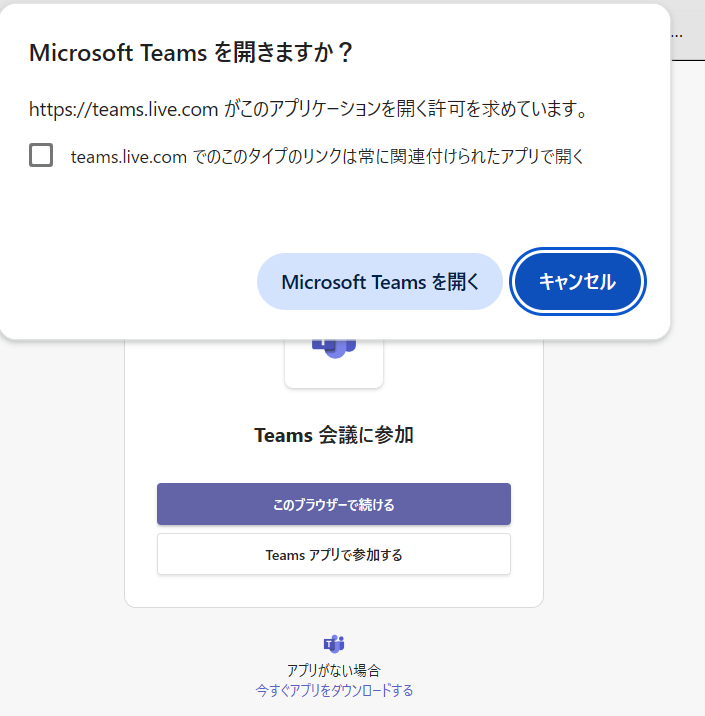Viewport: 705px width, 716px height.
Task: Click the dialog title Microsoft Teams を開きますか？
Action: click(x=191, y=52)
